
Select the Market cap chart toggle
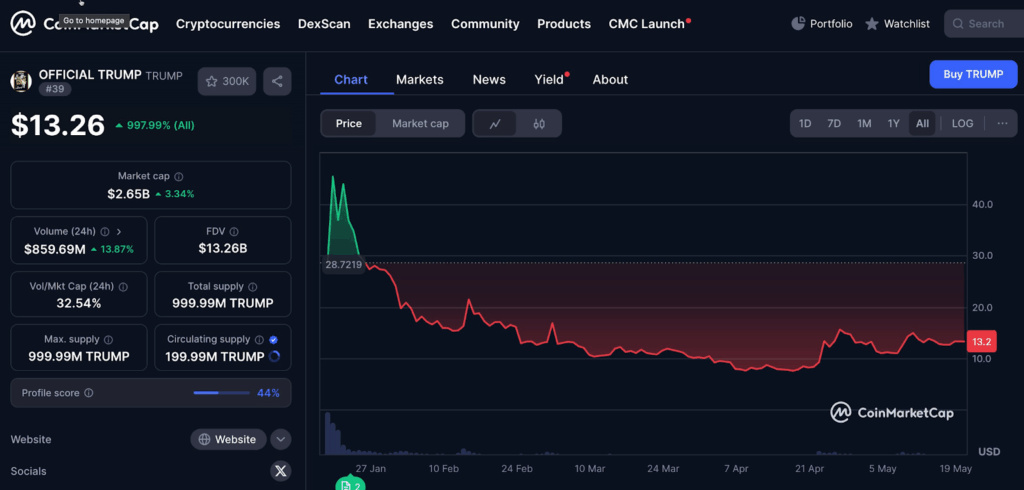pyautogui.click(x=421, y=123)
